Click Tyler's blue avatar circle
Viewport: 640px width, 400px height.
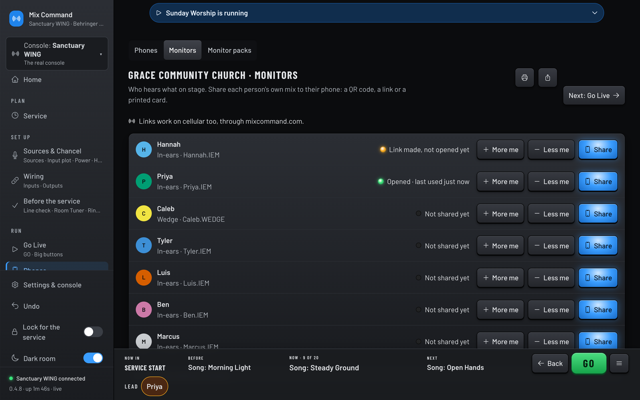click(x=144, y=245)
